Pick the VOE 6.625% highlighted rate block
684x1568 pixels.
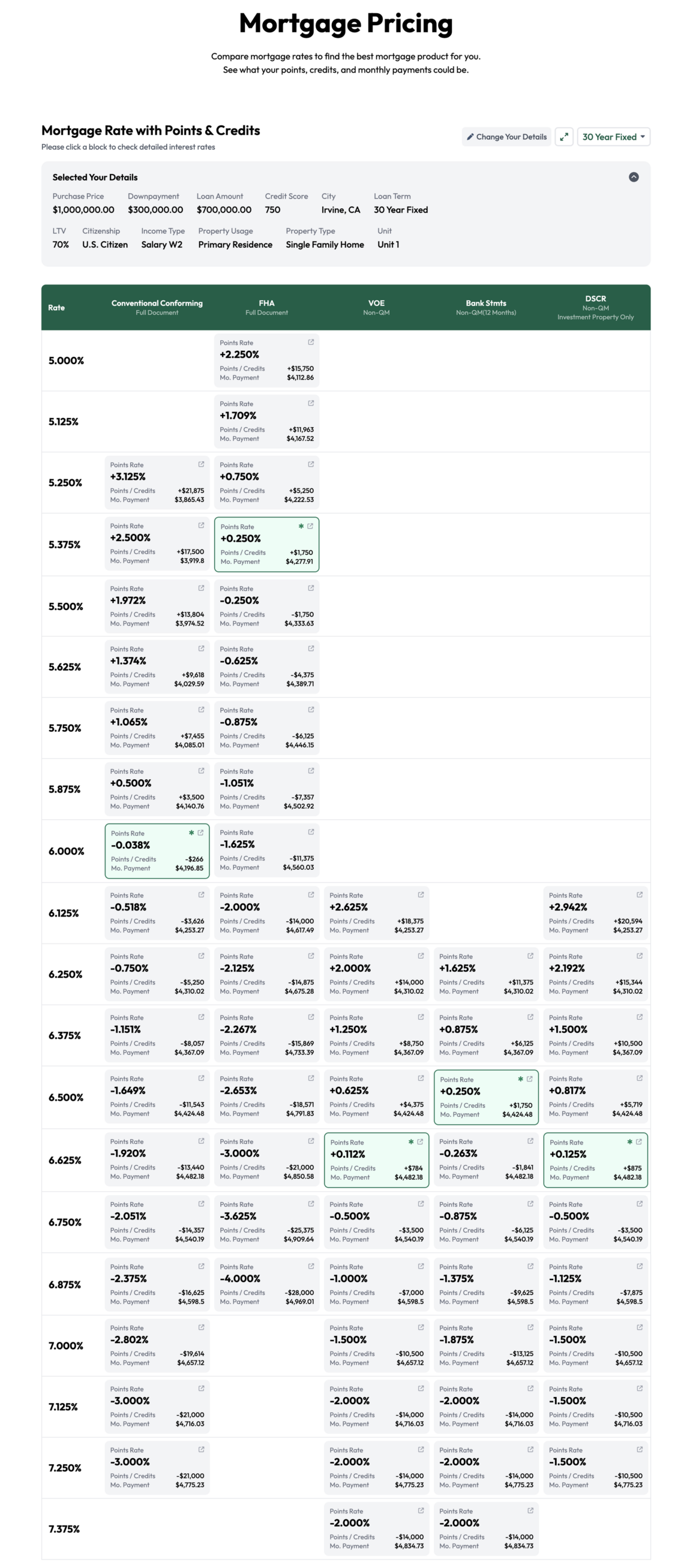click(376, 1160)
